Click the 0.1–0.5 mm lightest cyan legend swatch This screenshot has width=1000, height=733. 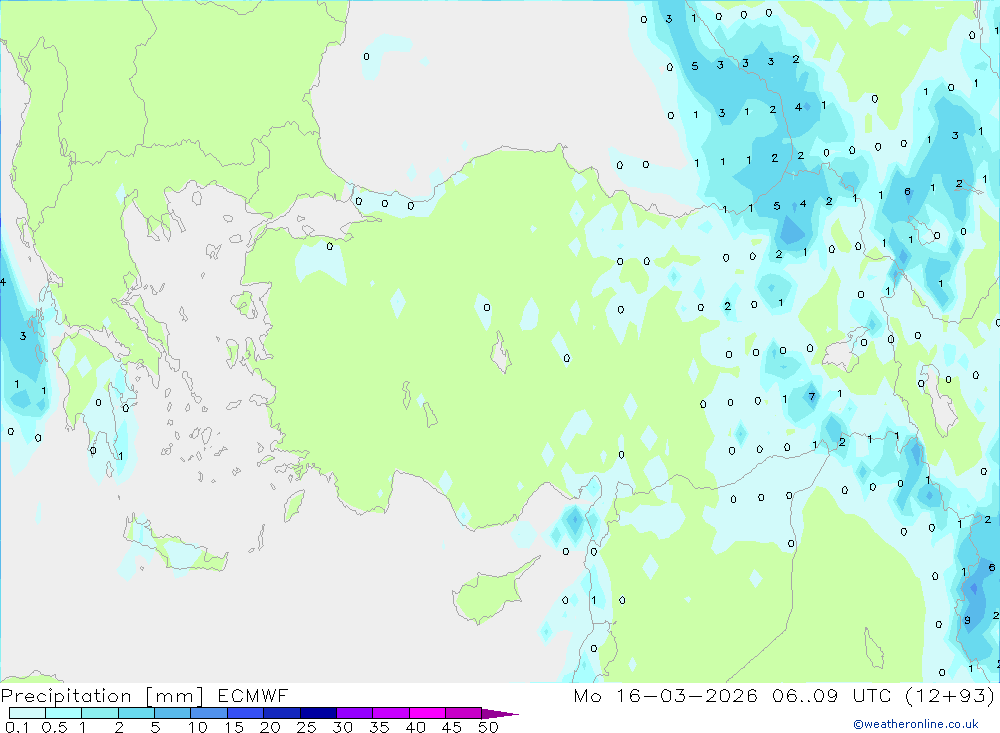(x=27, y=713)
